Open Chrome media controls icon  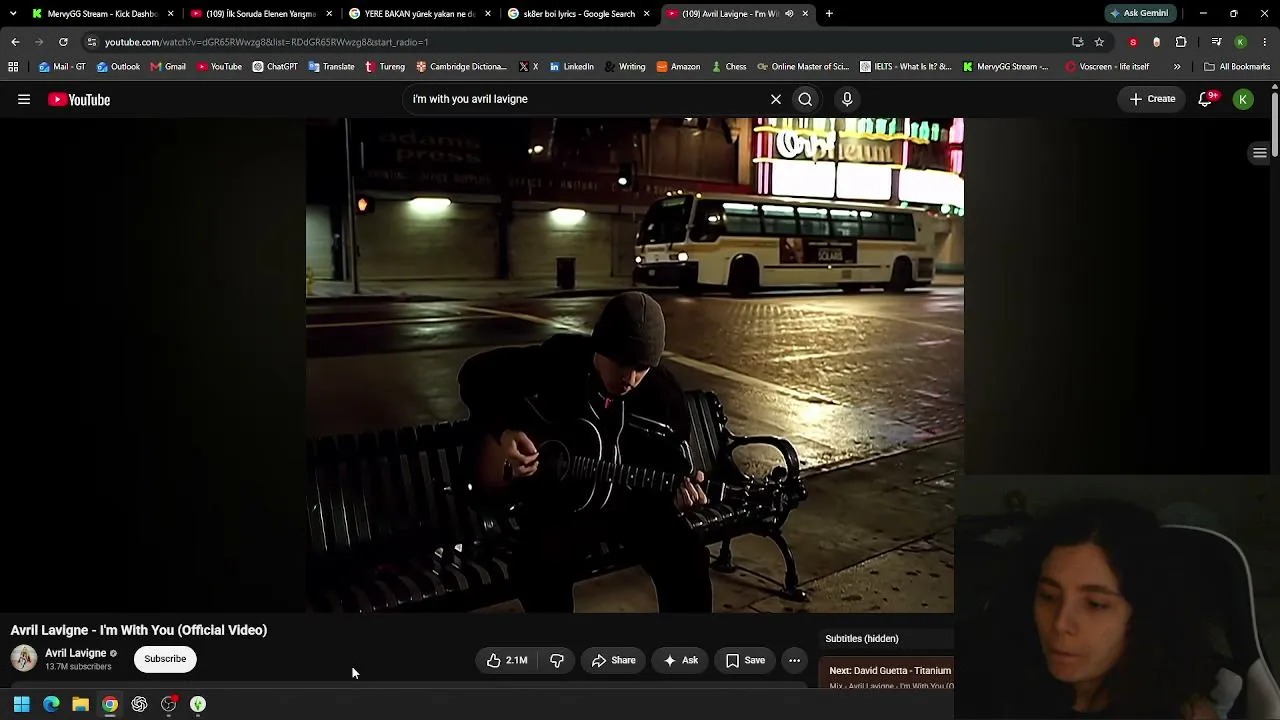point(1217,42)
